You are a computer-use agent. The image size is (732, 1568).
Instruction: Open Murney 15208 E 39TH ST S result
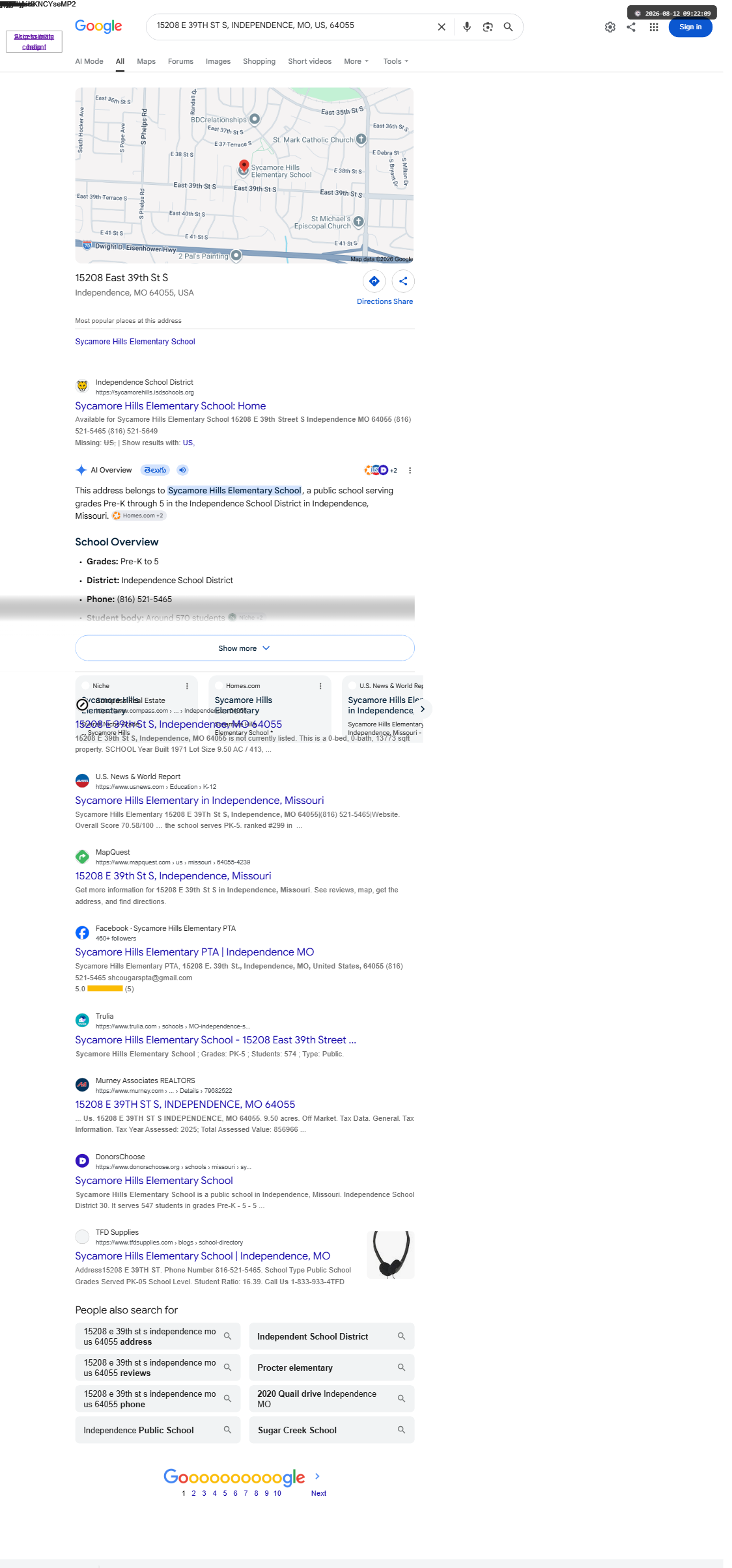click(185, 1105)
